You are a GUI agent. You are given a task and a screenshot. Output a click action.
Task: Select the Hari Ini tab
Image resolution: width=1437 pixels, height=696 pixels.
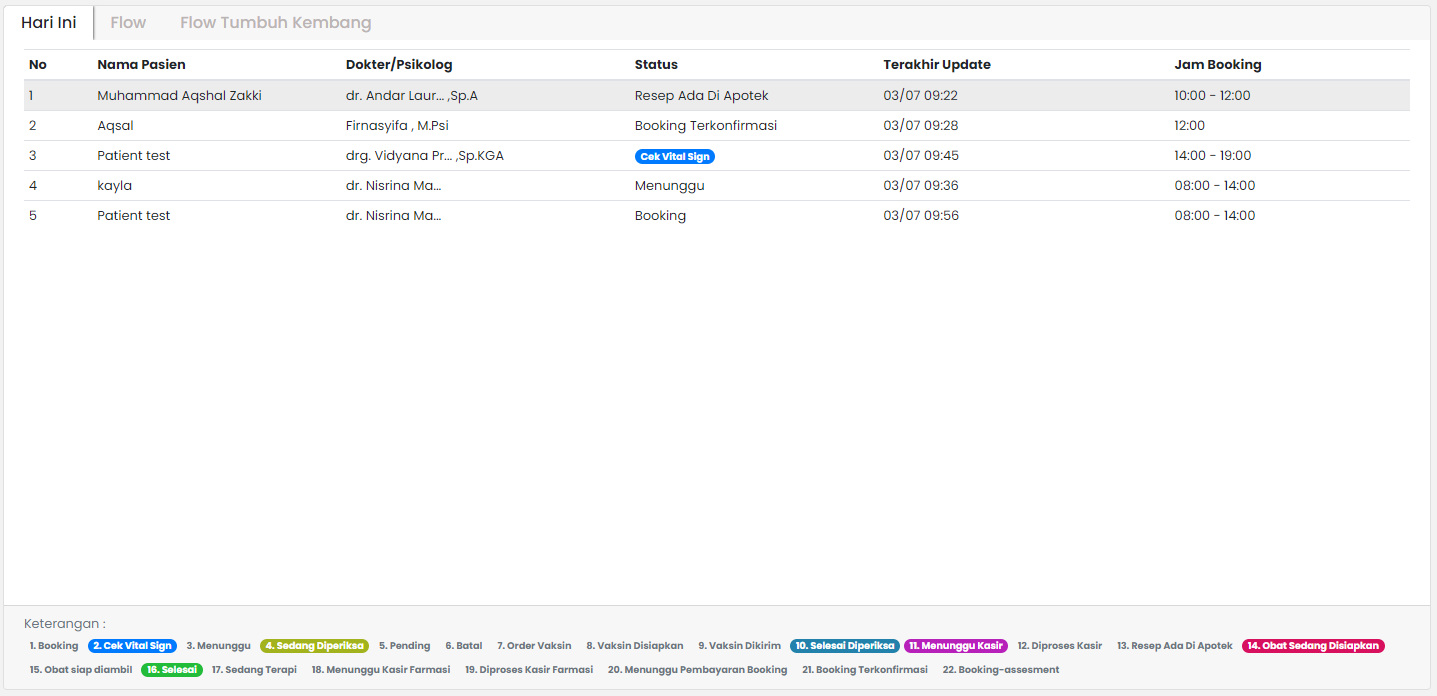pyautogui.click(x=49, y=22)
